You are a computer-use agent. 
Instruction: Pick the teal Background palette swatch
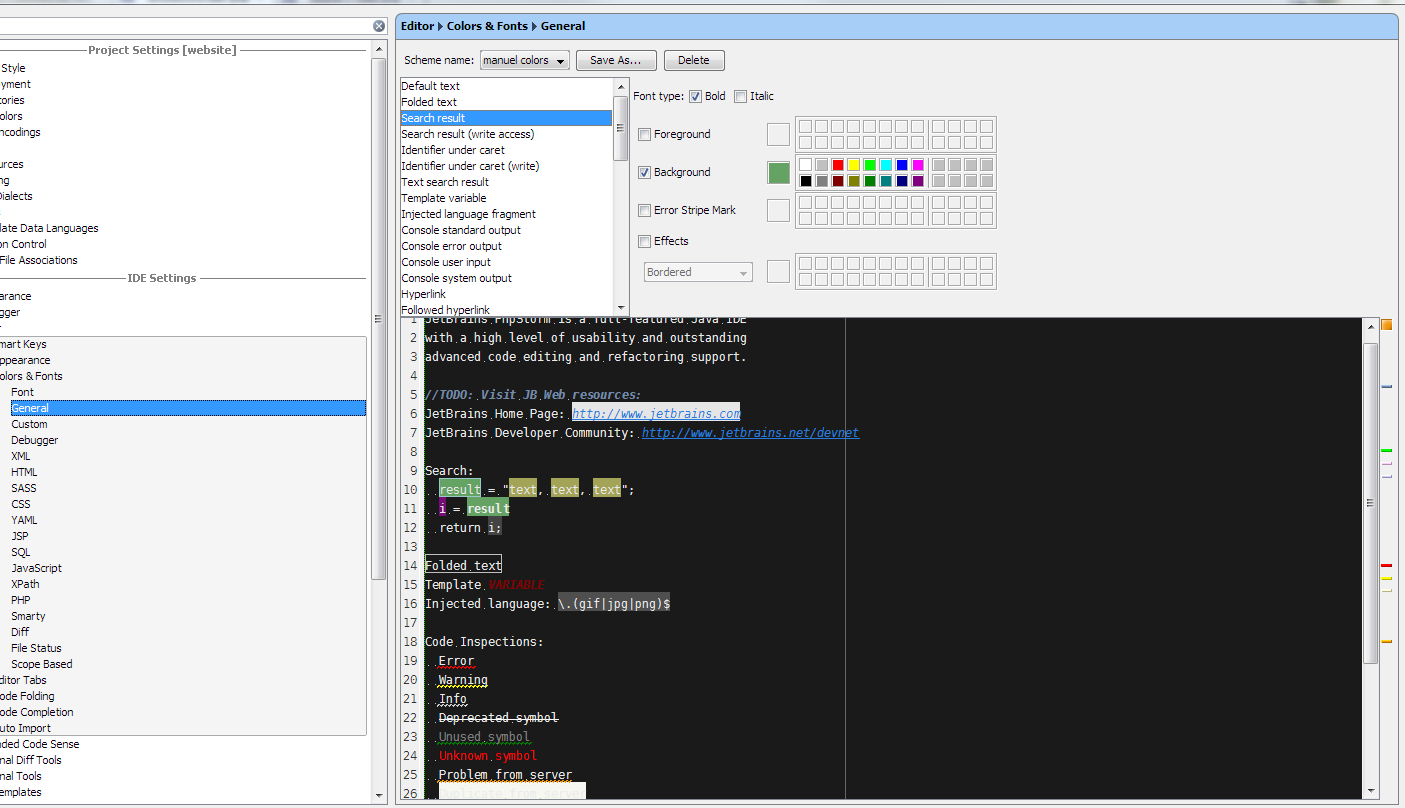886,181
